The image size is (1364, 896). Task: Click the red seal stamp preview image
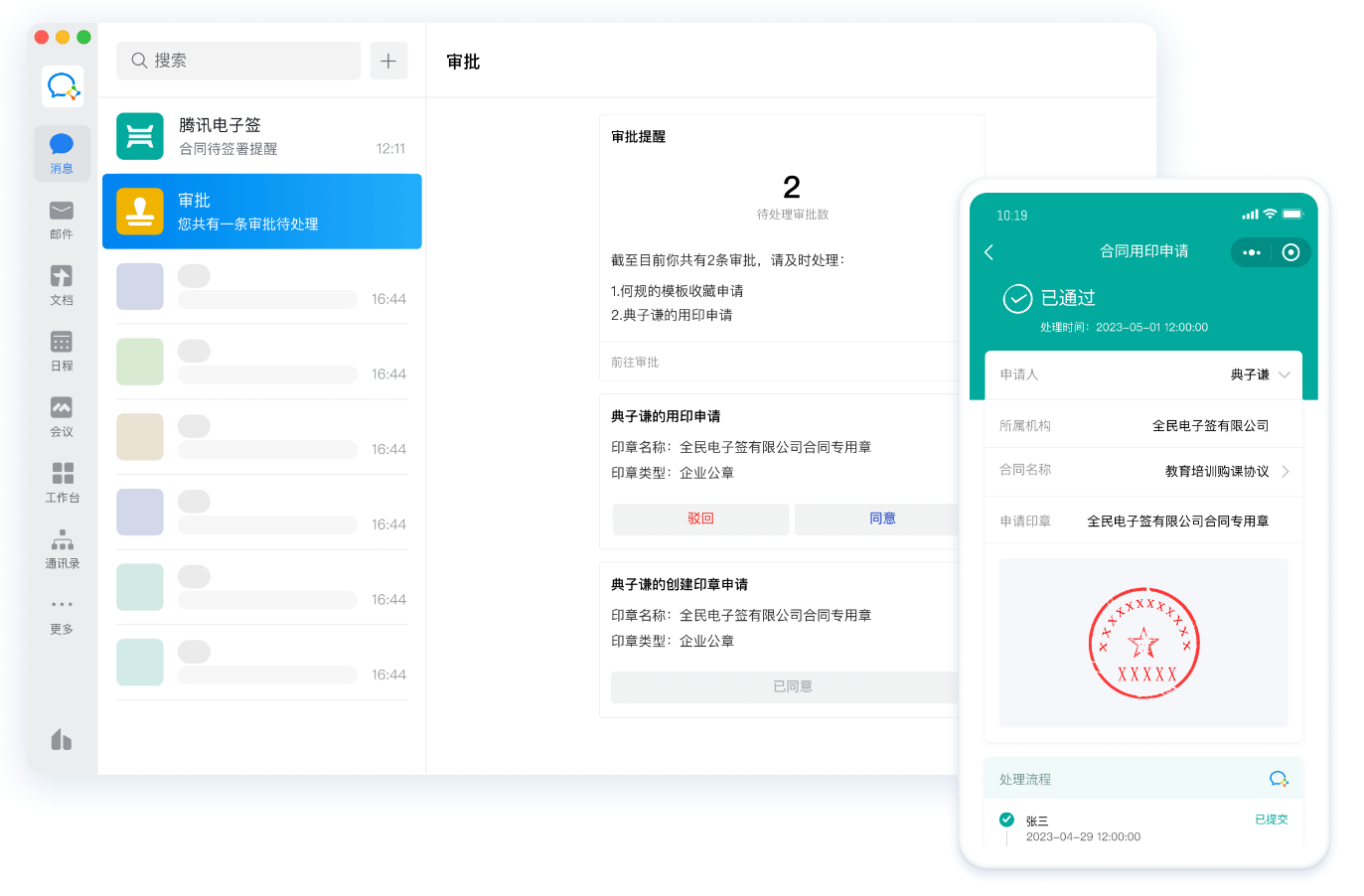[x=1143, y=643]
